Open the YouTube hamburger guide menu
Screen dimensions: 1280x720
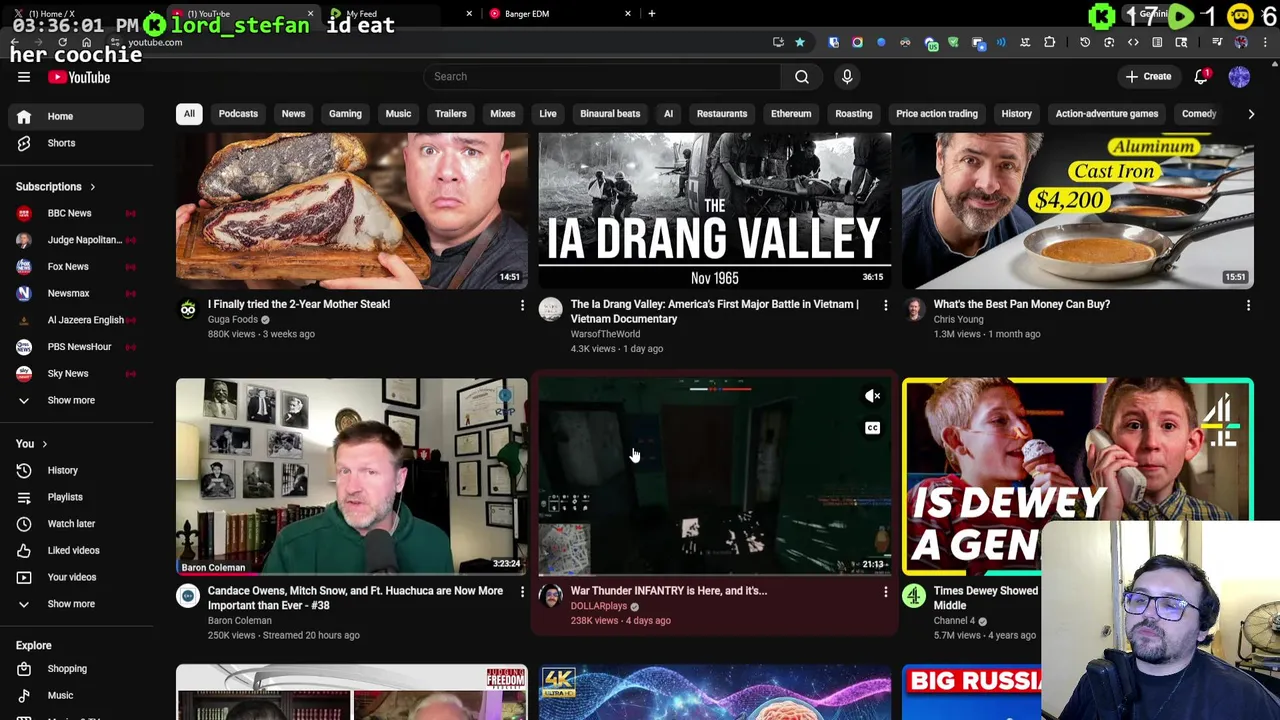coord(24,77)
